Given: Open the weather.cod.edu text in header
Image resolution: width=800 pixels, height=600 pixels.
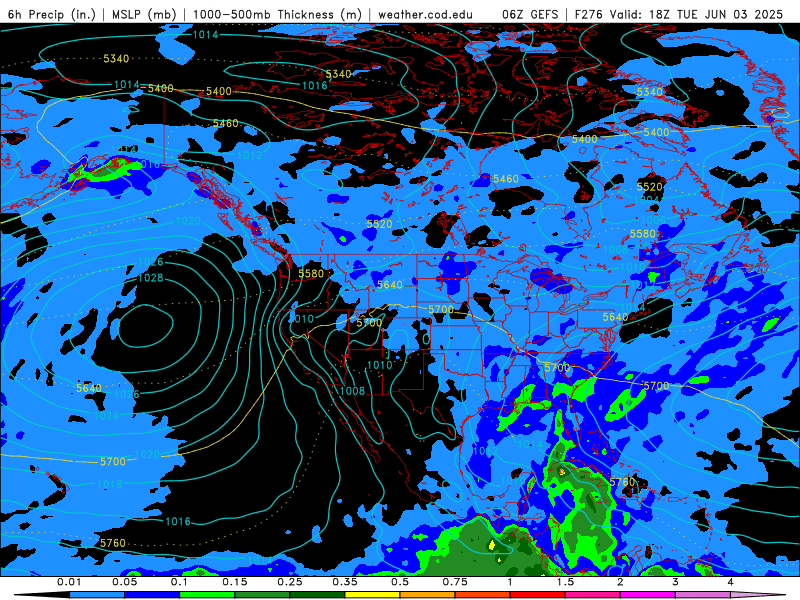Looking at the screenshot, I should tap(425, 15).
